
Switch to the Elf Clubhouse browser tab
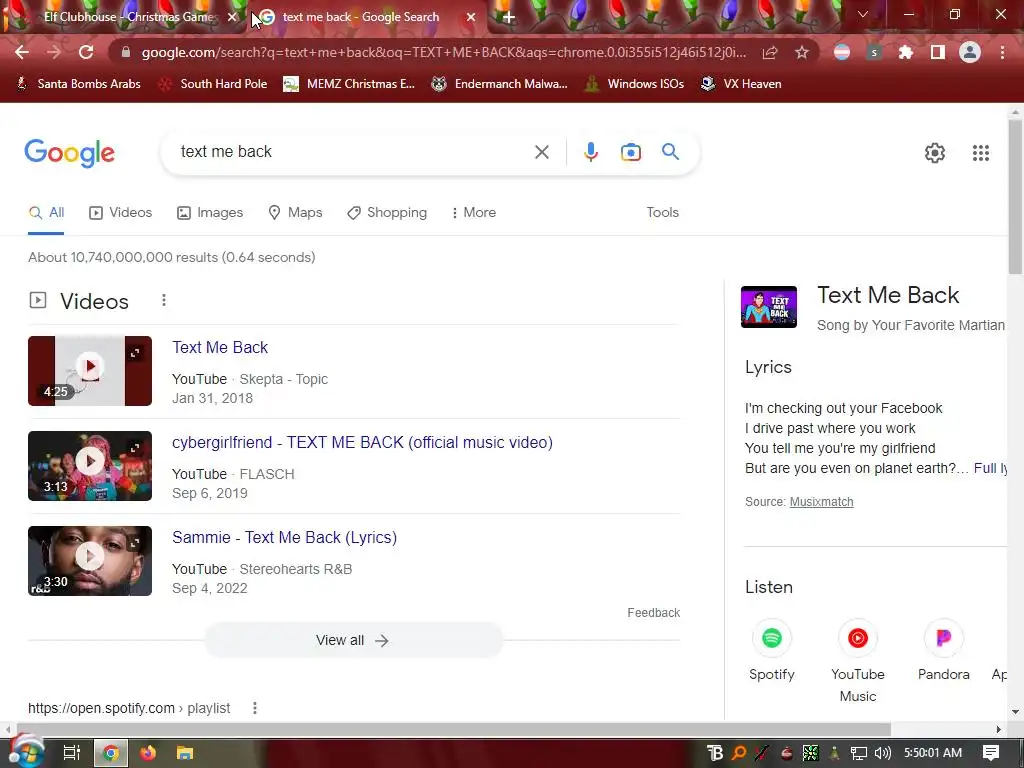[x=129, y=17]
